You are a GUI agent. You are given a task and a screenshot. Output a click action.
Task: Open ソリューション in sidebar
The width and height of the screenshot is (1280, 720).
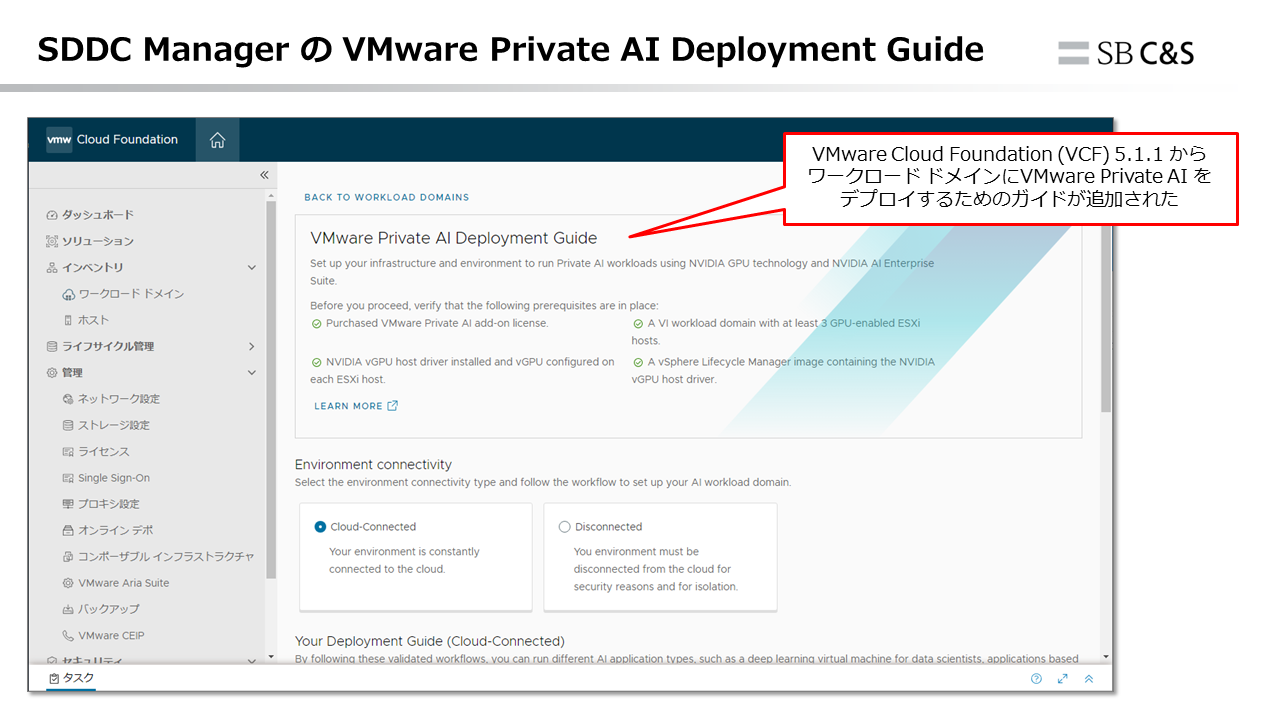98,241
